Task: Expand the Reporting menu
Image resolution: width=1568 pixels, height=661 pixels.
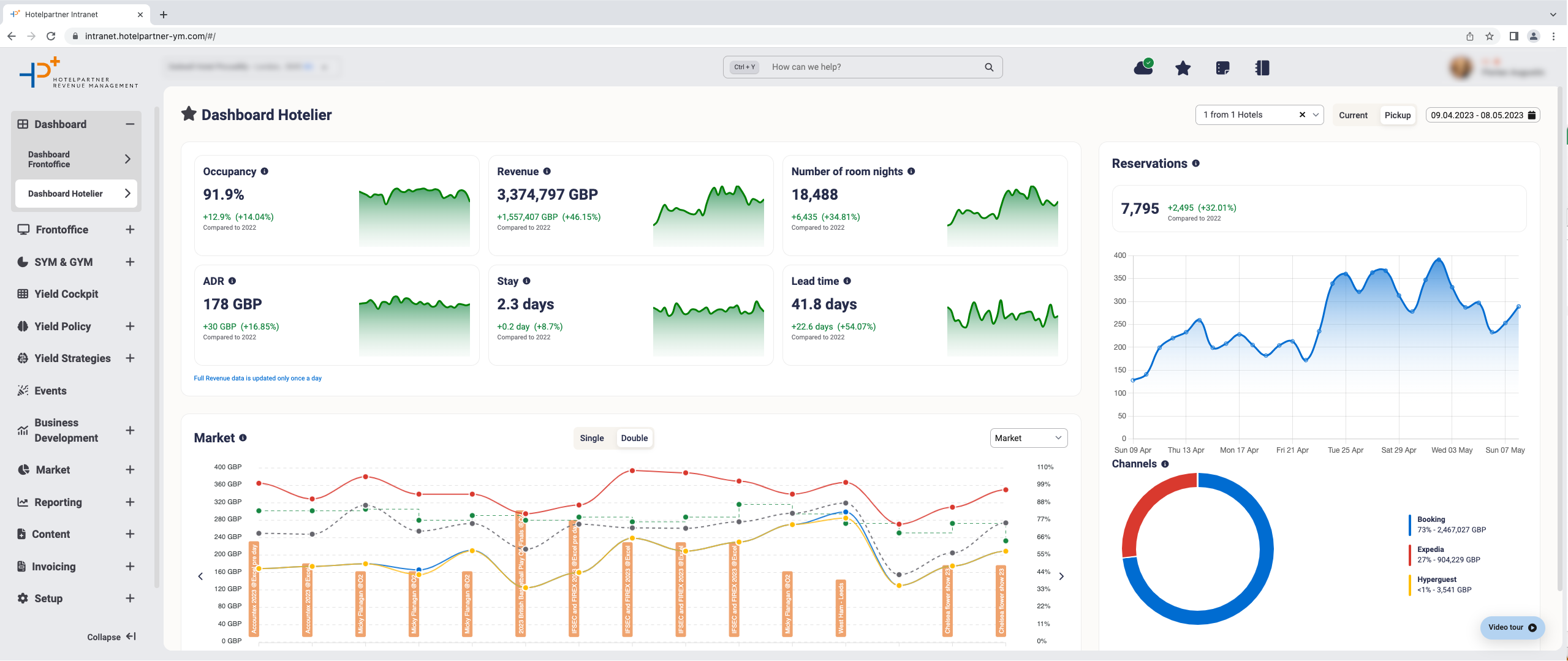Action: pyautogui.click(x=130, y=502)
